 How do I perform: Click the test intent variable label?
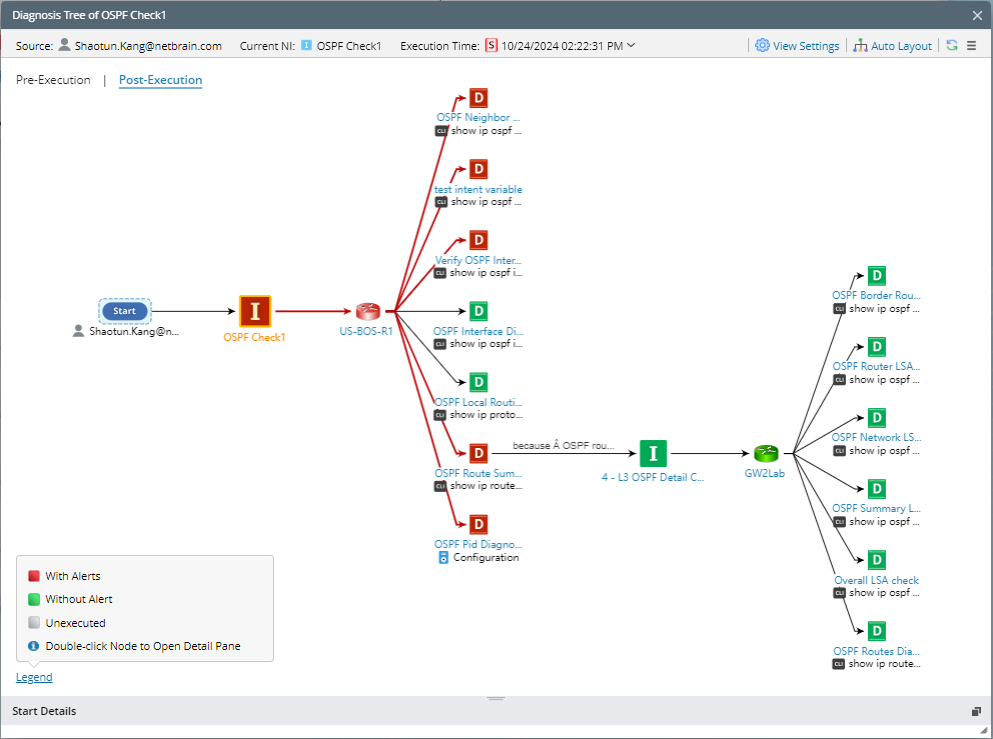pyautogui.click(x=478, y=189)
